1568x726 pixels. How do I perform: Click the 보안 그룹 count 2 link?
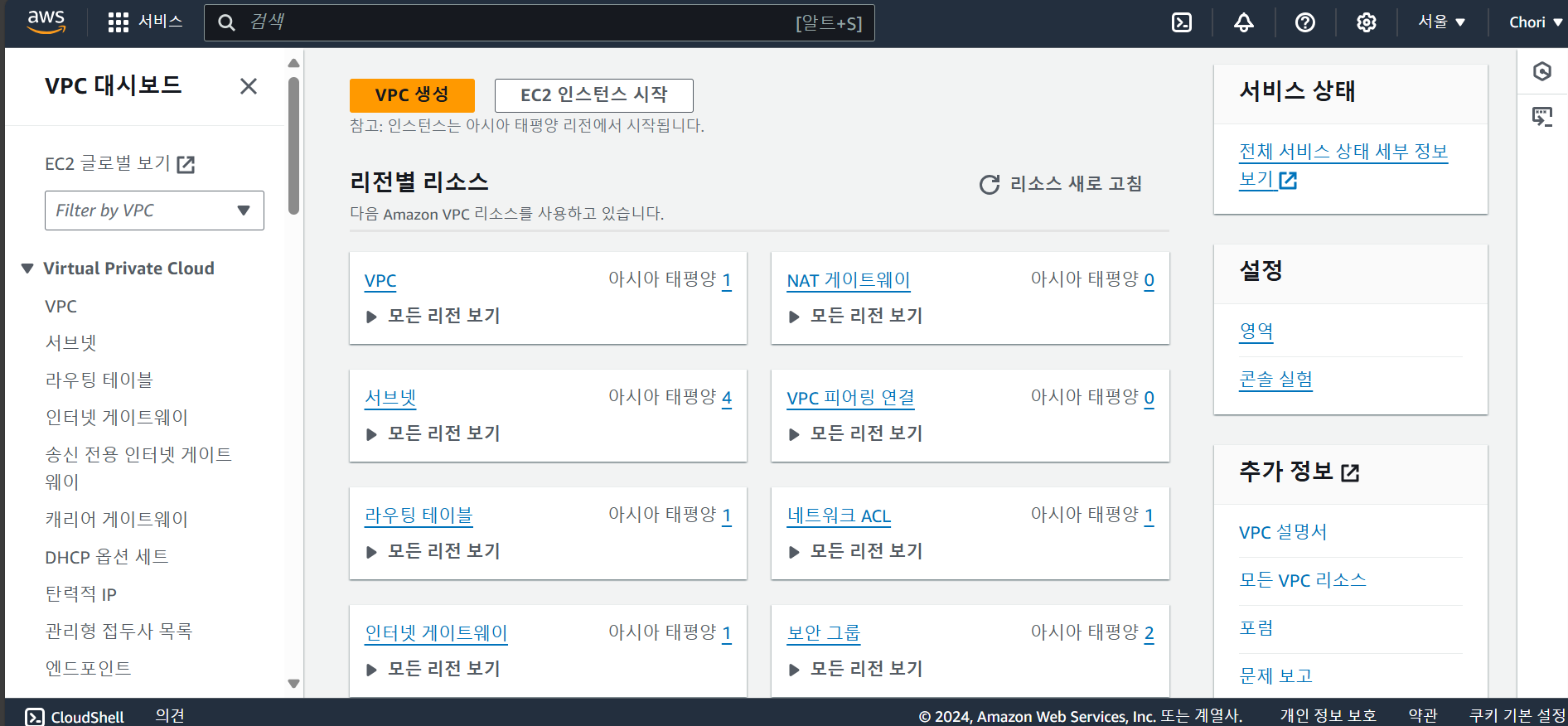click(1149, 633)
